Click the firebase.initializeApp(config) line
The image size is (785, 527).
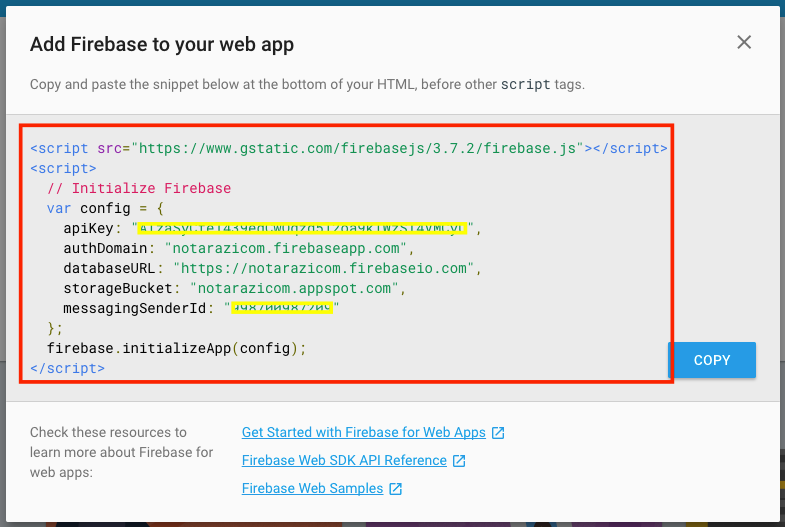pyautogui.click(x=176, y=348)
